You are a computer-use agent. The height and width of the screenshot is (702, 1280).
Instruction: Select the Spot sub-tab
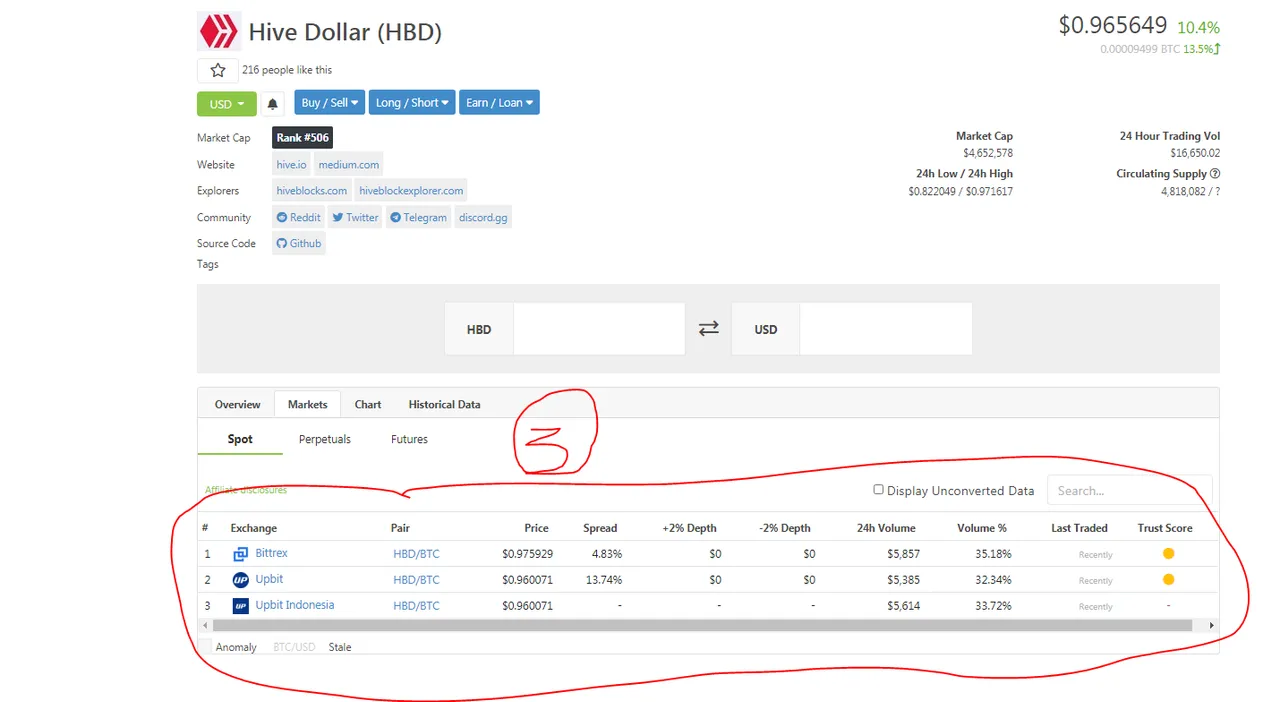[240, 440]
